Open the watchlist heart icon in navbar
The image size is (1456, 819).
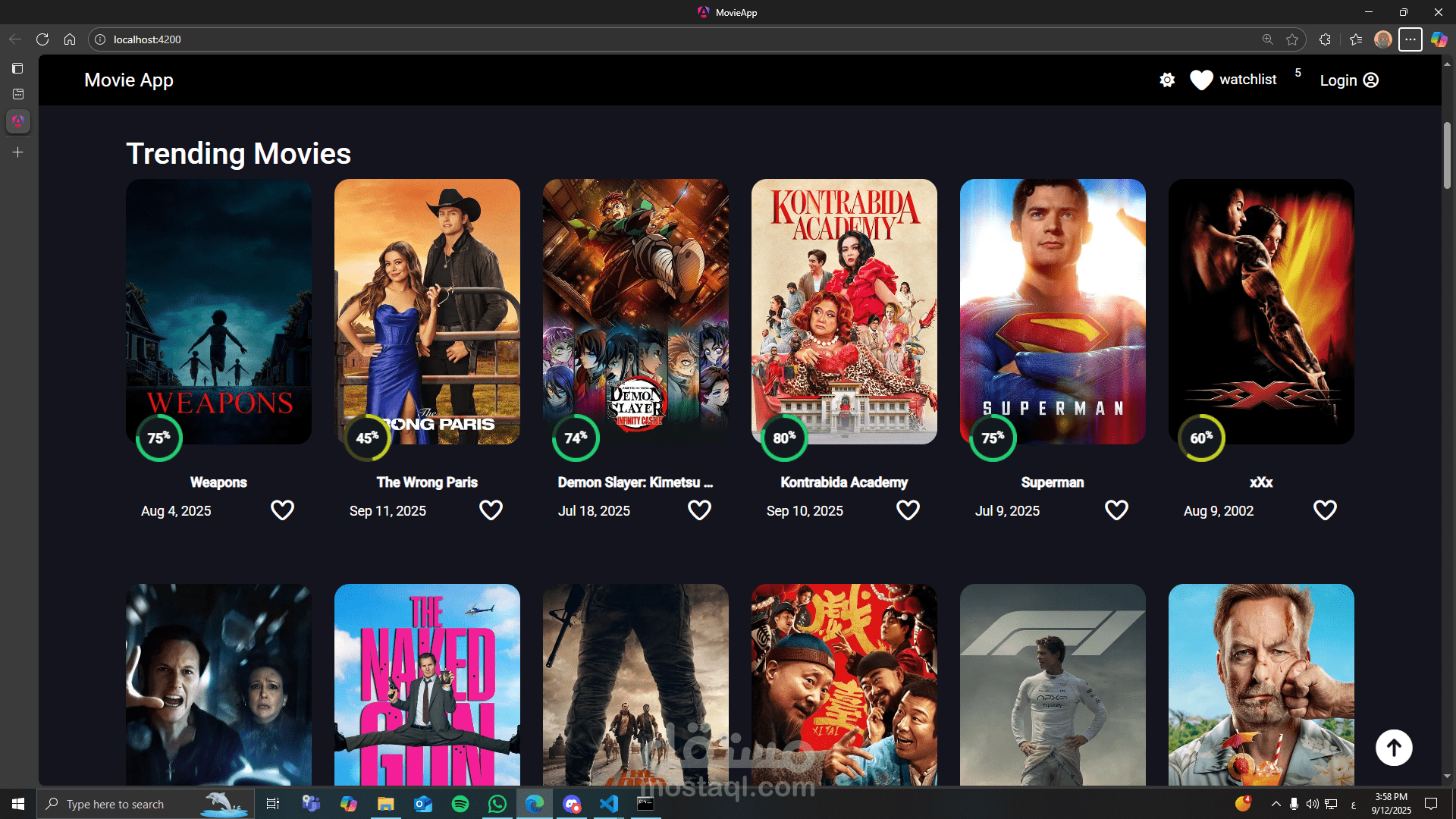(x=1201, y=80)
